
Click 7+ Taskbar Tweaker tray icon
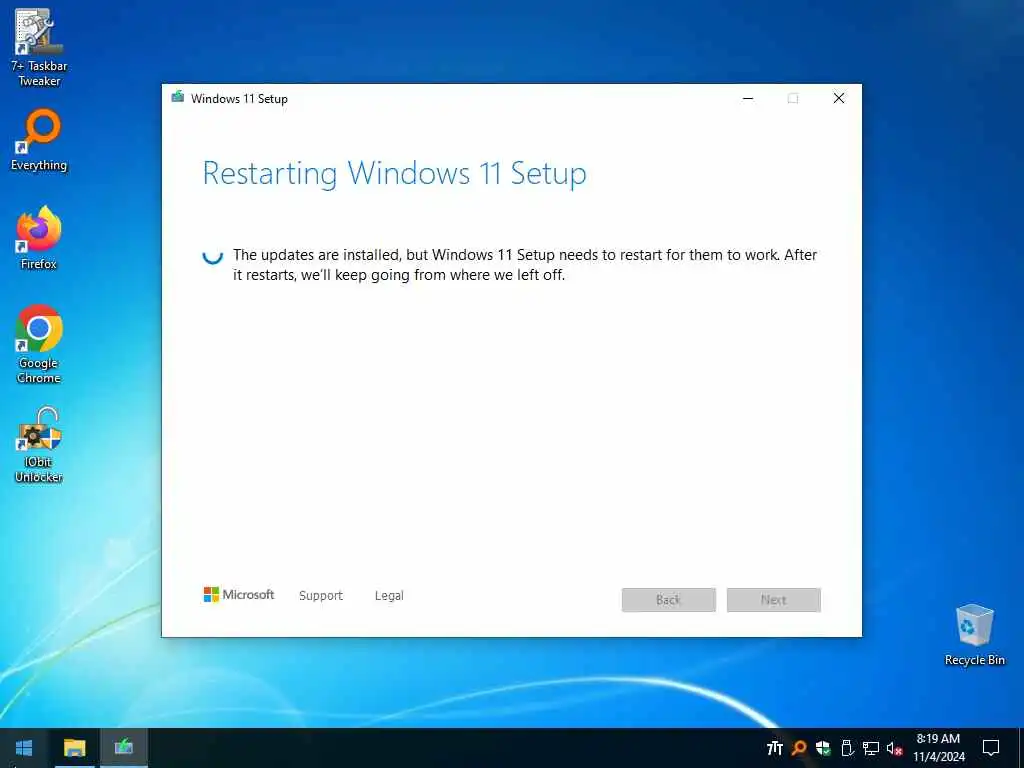(x=775, y=748)
